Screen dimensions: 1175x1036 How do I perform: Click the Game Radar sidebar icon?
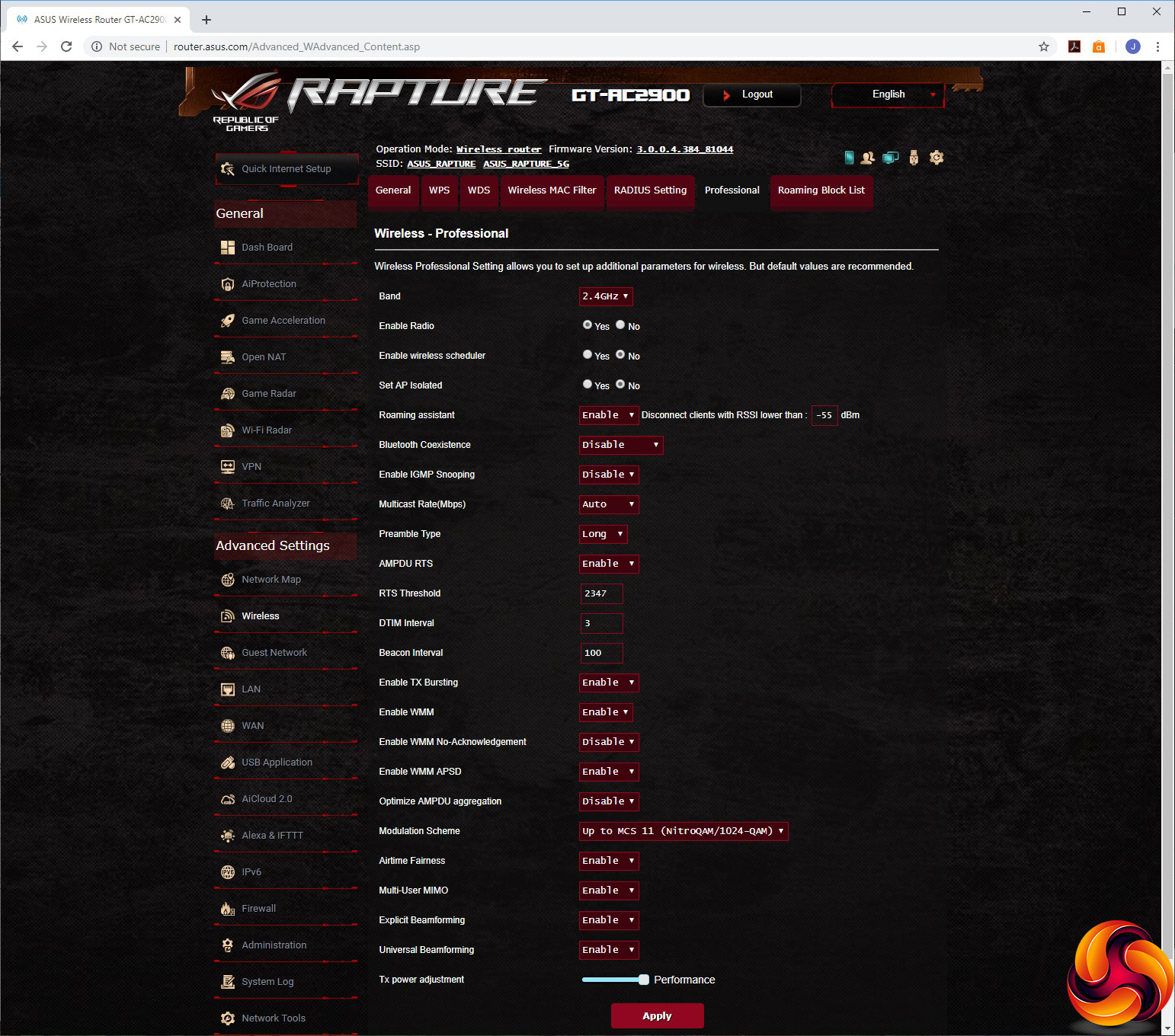[227, 394]
